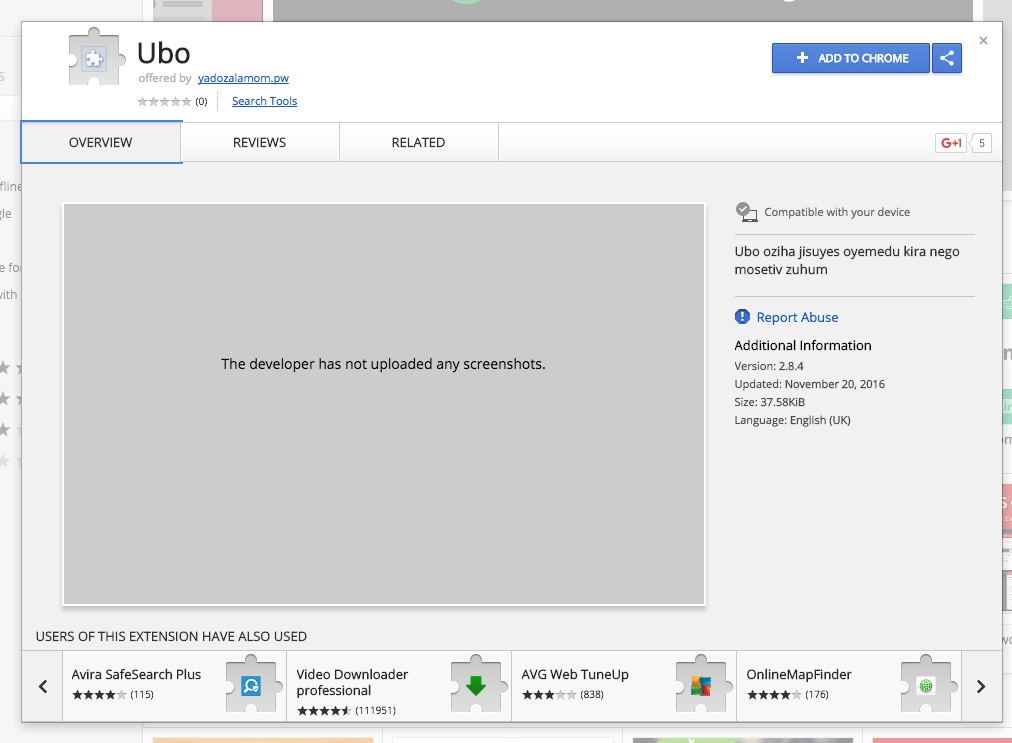The height and width of the screenshot is (743, 1012).
Task: Click the share icon button
Action: (x=947, y=58)
